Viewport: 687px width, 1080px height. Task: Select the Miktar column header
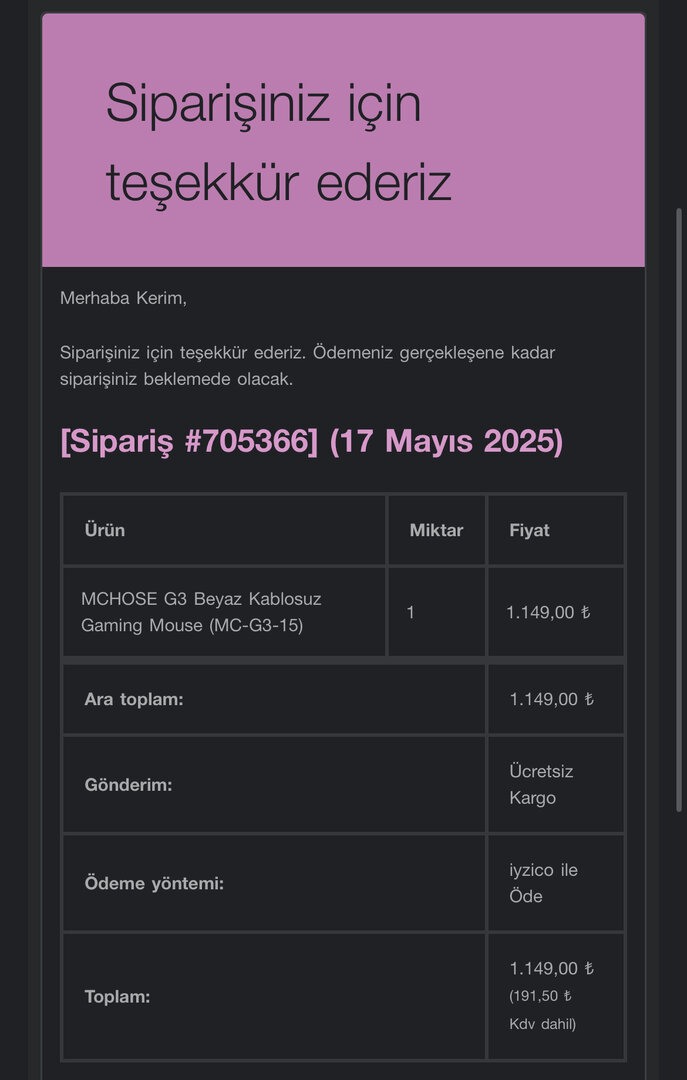coord(436,530)
